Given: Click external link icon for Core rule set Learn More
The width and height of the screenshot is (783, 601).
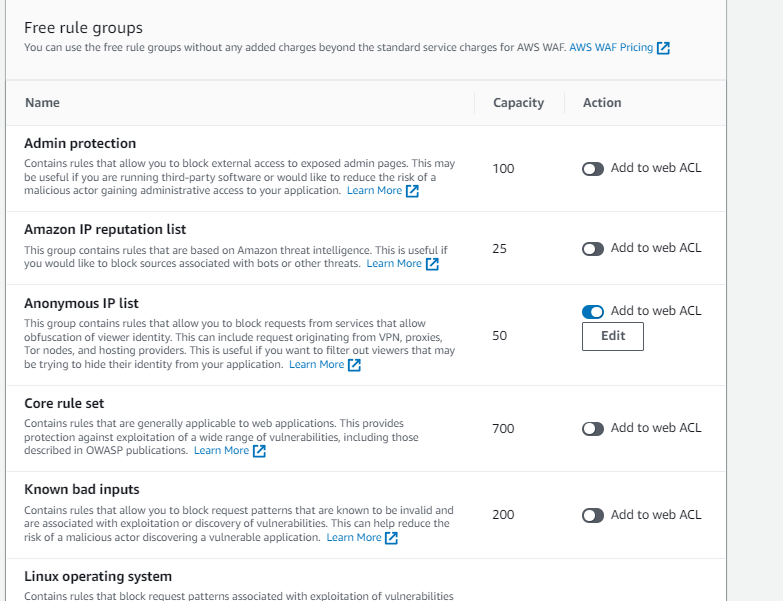Looking at the screenshot, I should click(259, 451).
